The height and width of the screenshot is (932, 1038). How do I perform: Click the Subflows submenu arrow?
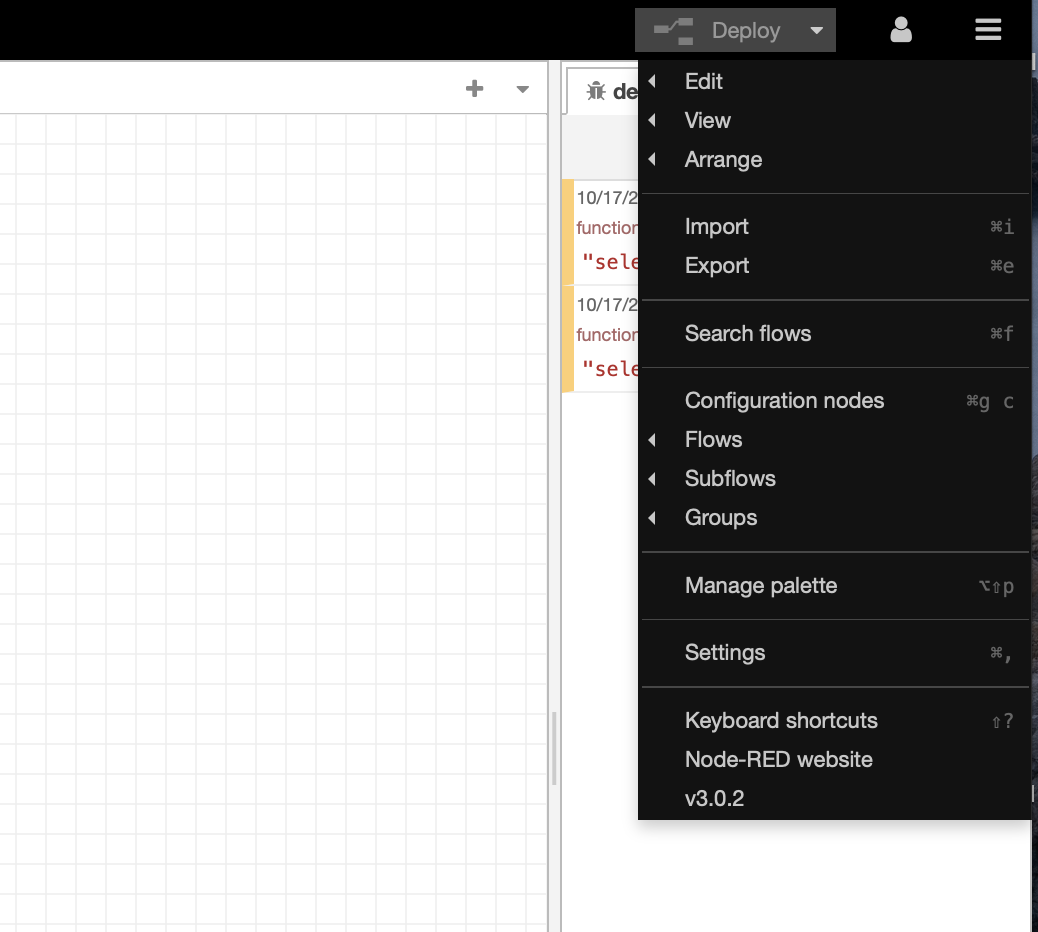652,479
